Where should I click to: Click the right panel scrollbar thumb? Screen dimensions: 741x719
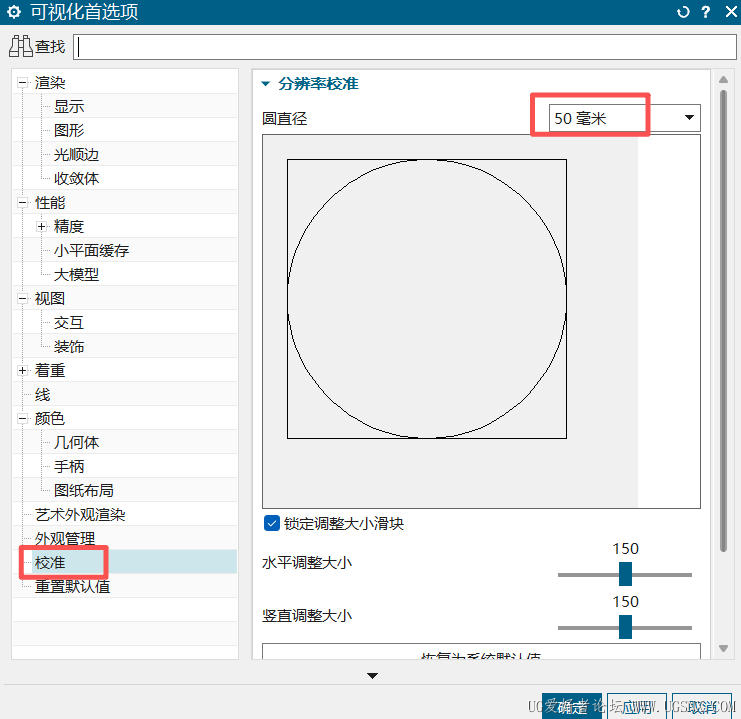point(723,321)
